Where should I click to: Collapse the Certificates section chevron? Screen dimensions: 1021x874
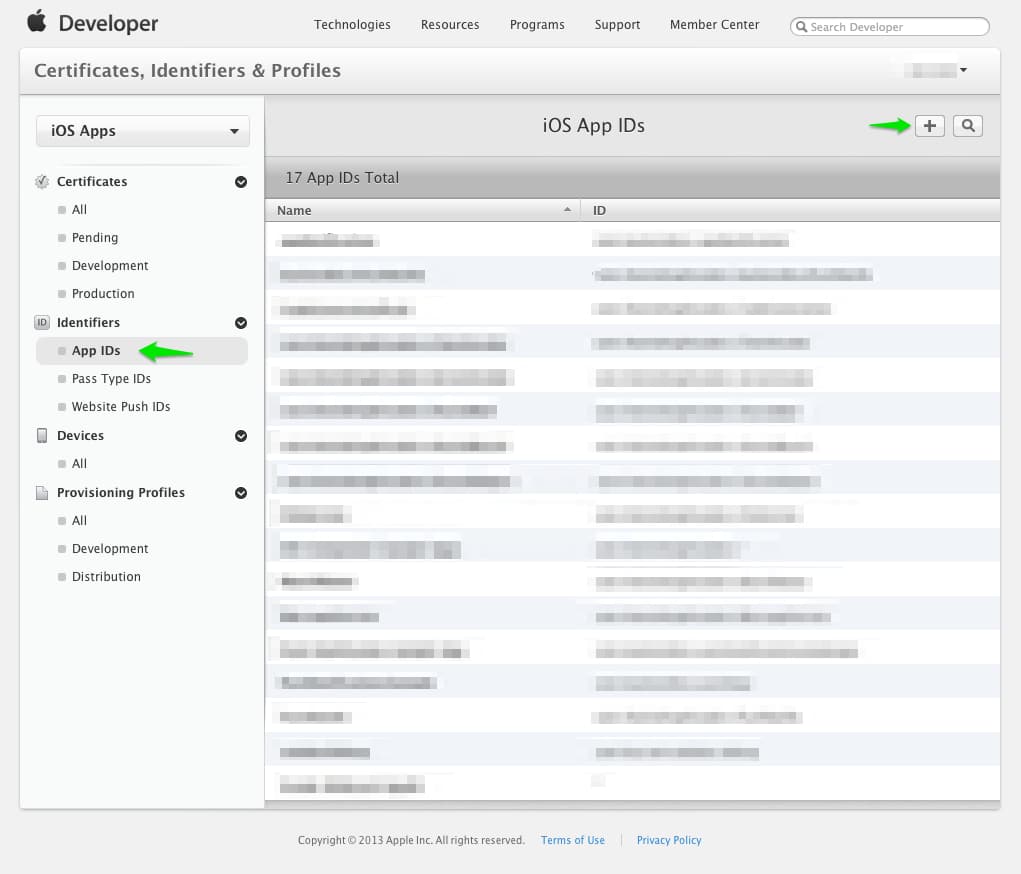tap(241, 182)
